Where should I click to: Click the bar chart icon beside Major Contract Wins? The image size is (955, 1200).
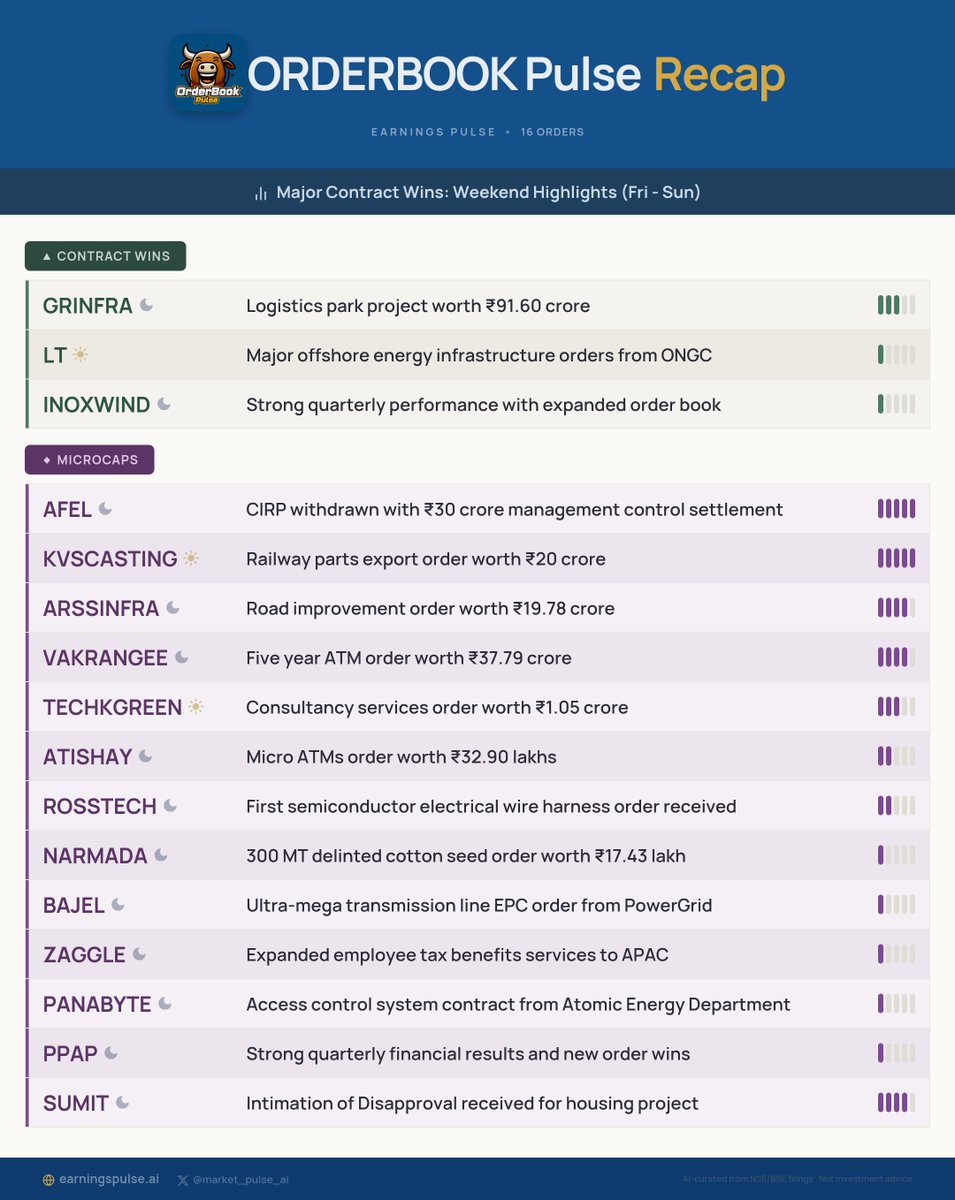[261, 193]
